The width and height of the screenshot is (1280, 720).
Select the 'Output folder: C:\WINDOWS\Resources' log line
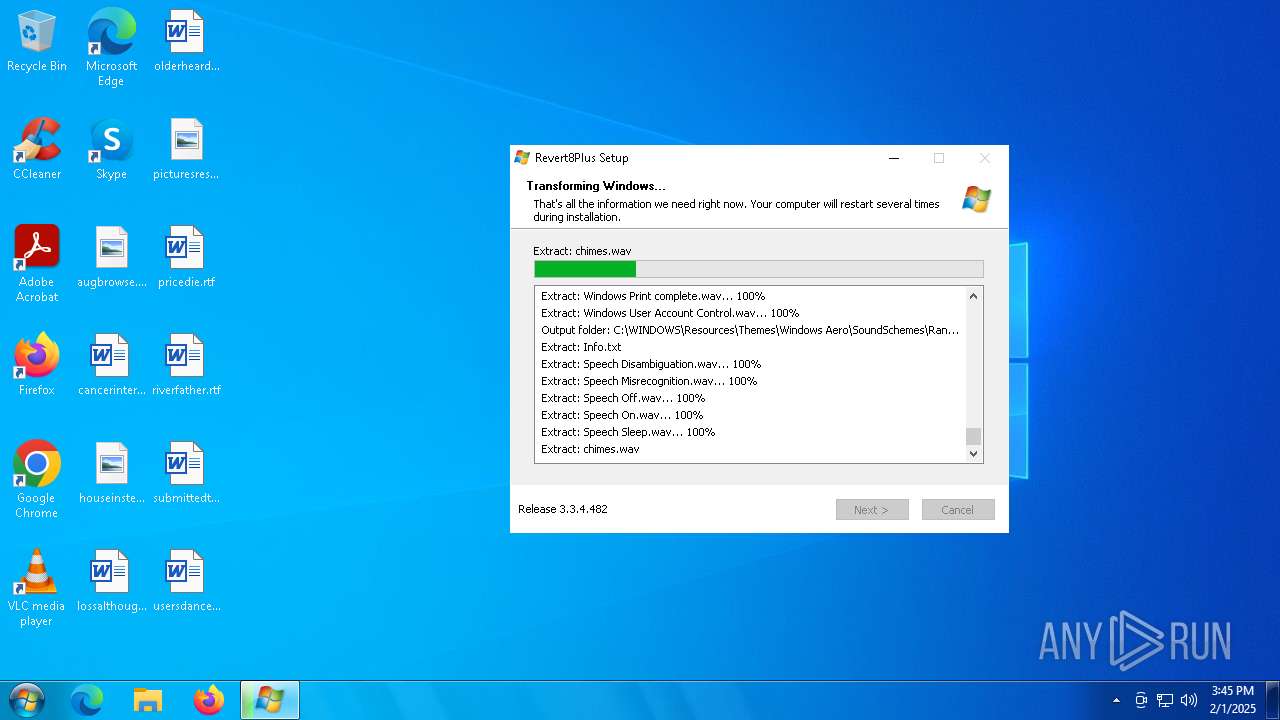750,330
